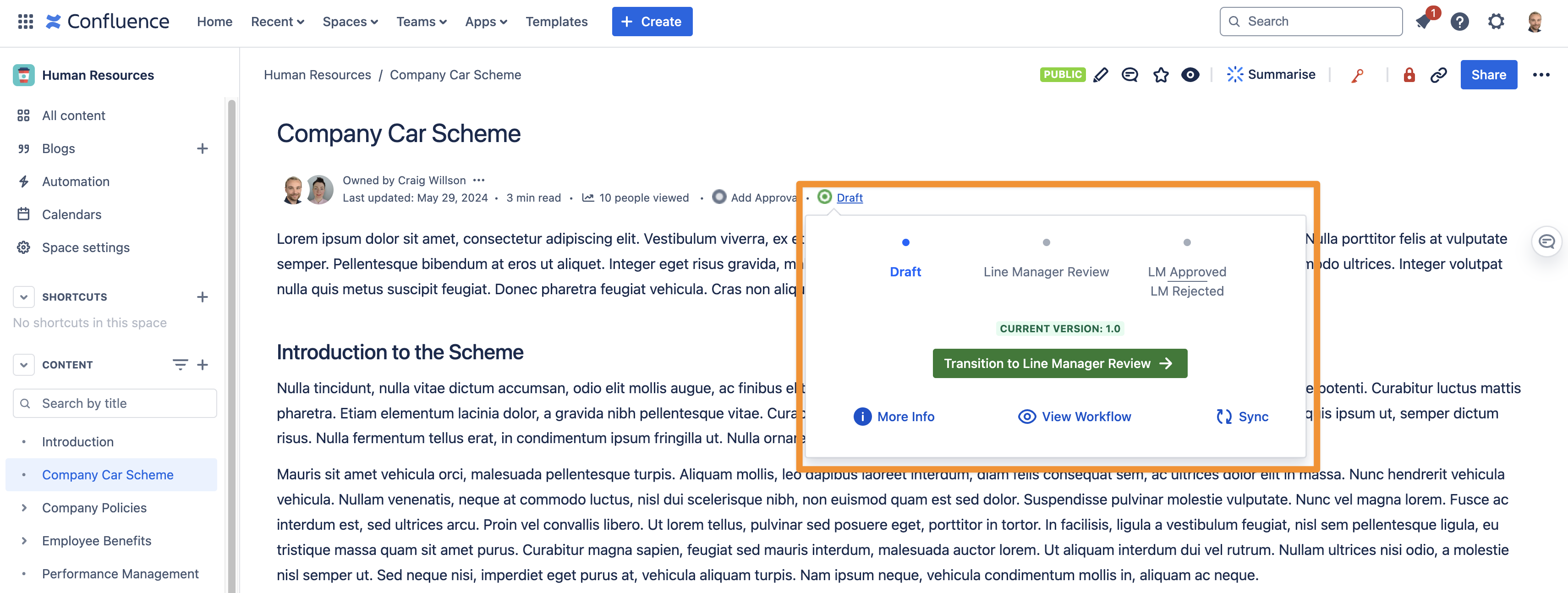The image size is (1568, 593).
Task: Click the red page restrictions lock
Action: pyautogui.click(x=1409, y=75)
